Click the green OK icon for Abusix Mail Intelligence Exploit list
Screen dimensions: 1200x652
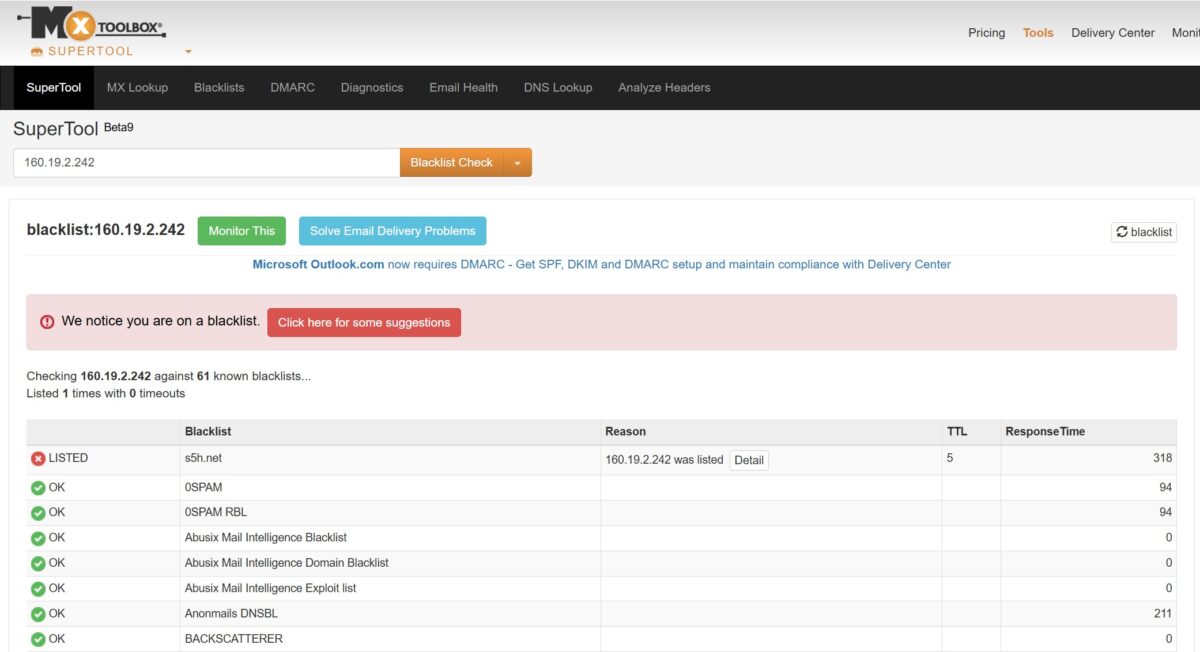click(38, 589)
